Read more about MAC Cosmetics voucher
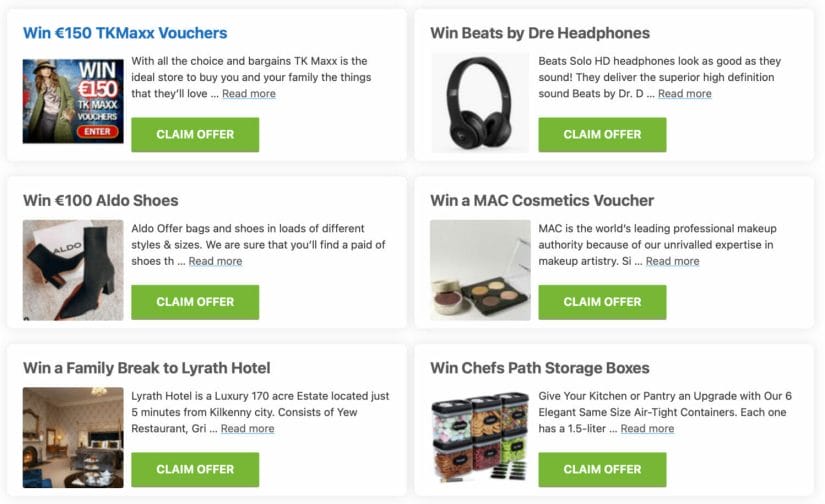825x504 pixels. [x=672, y=261]
